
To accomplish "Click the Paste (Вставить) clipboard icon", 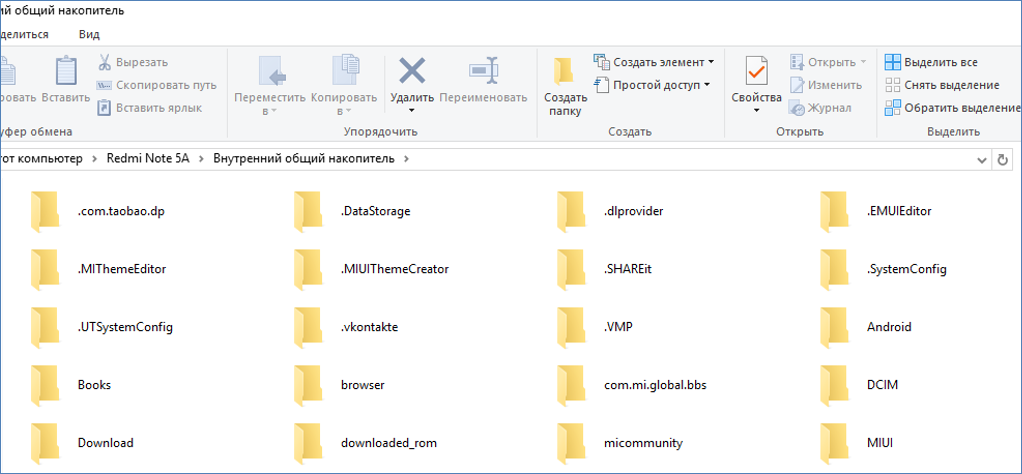I will [66, 71].
